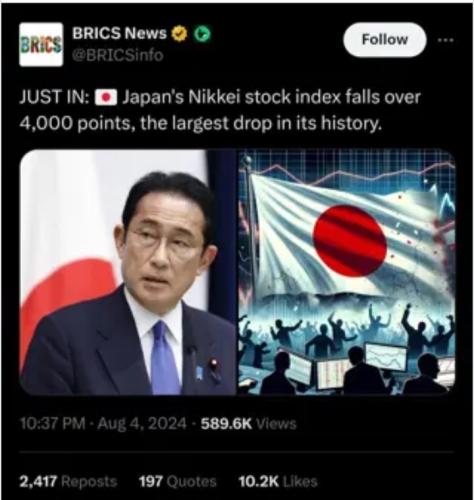Open the left photo of man speaking
The width and height of the screenshot is (474, 500).
tap(128, 272)
